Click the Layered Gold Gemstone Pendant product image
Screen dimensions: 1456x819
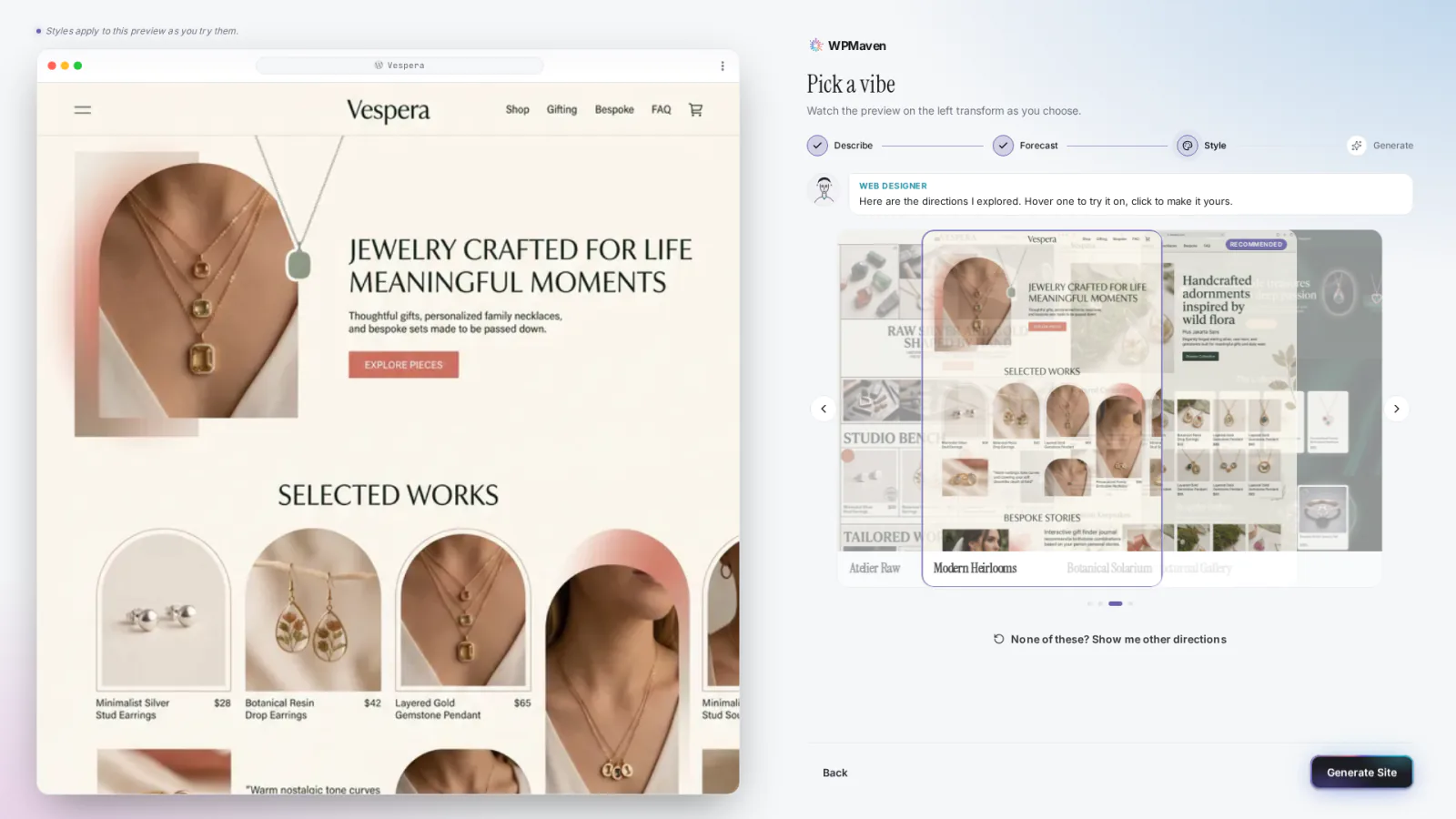tap(463, 610)
